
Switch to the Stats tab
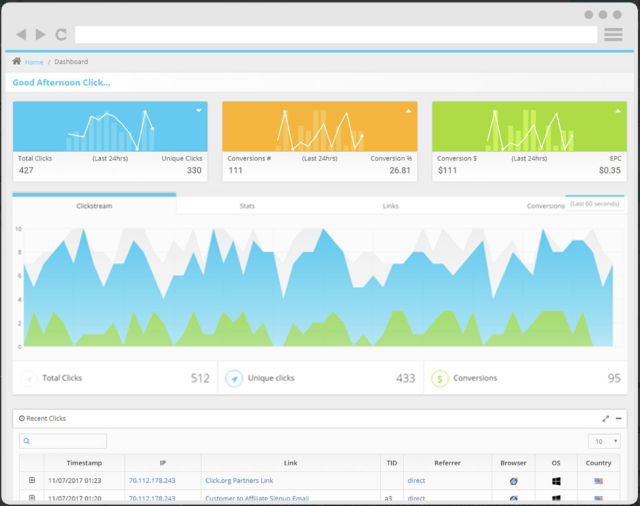pos(247,206)
